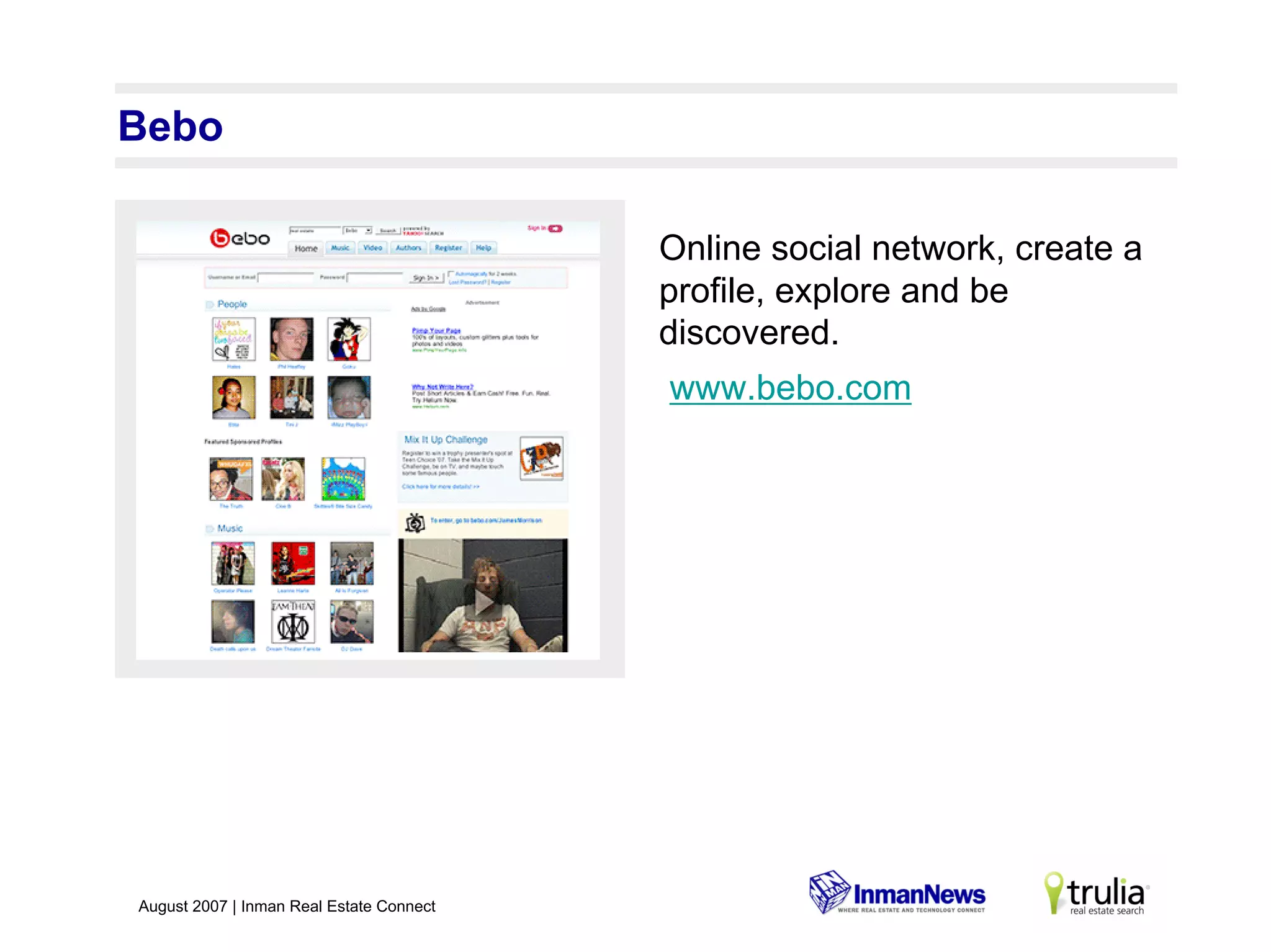The width and height of the screenshot is (1271, 952).
Task: Click the 'Bebo' slide title
Action: point(171,126)
